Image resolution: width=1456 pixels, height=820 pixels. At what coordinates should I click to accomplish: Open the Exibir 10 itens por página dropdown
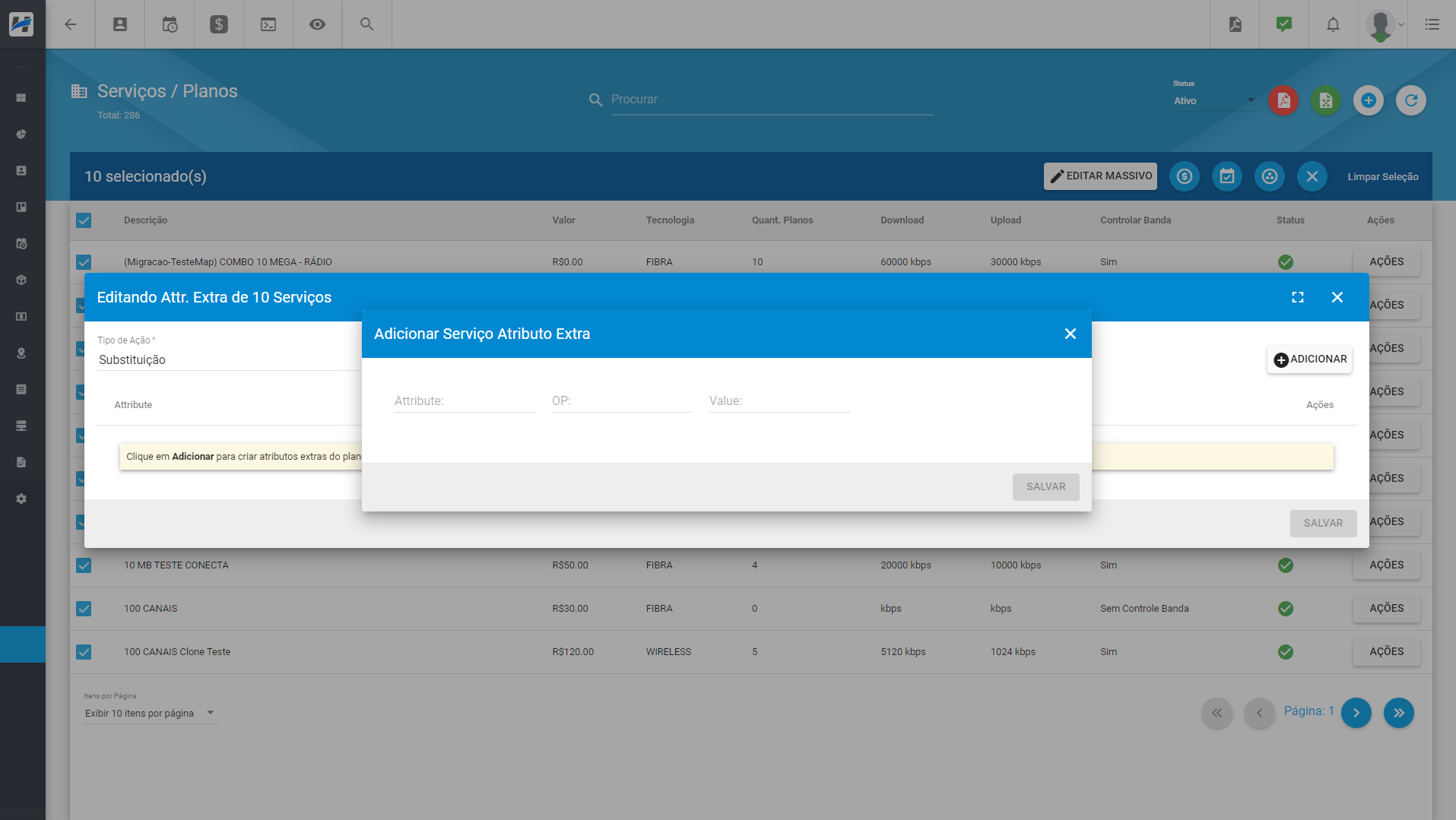click(151, 713)
